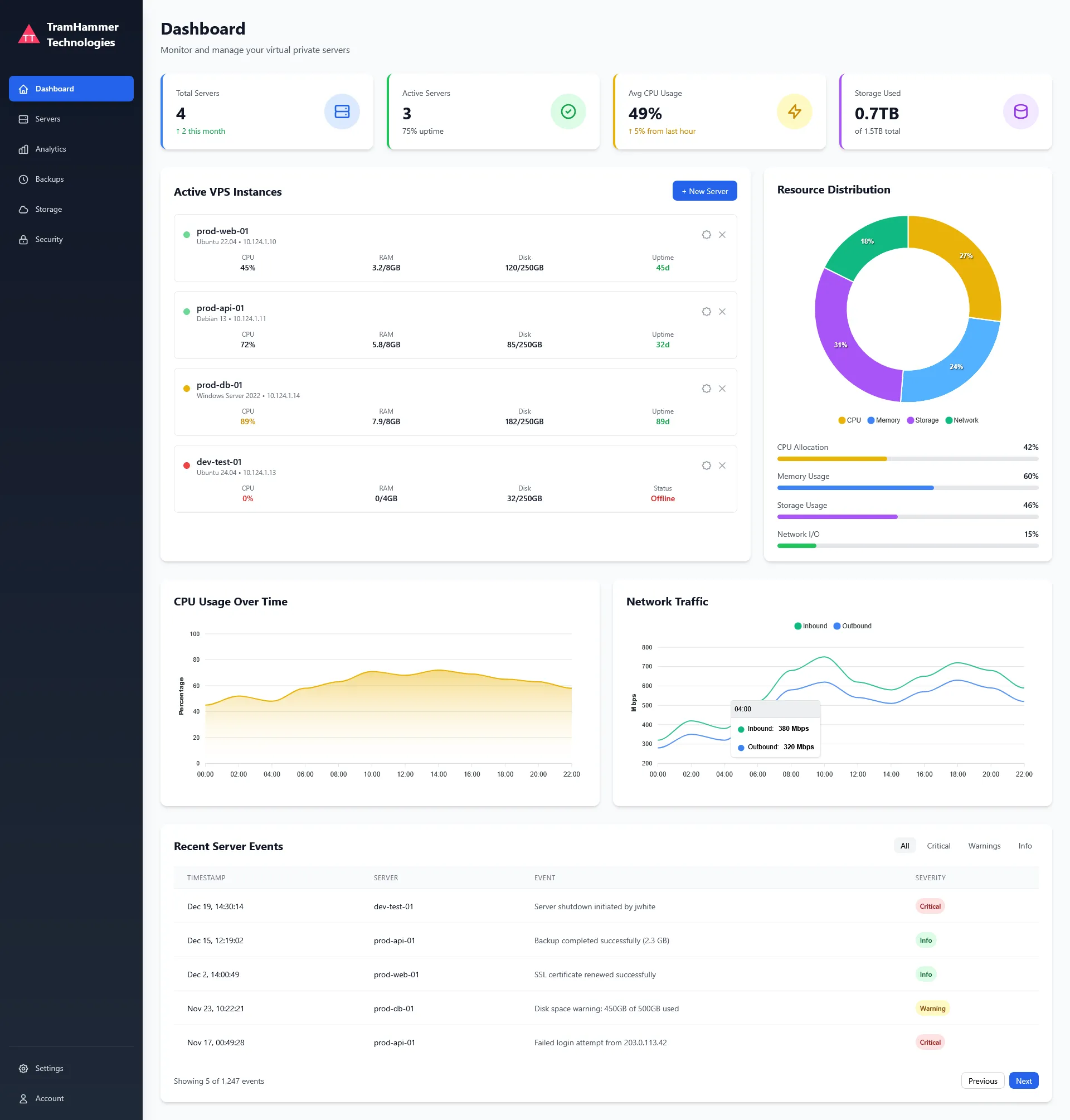Click the Storage Used database icon
Viewport: 1070px width, 1120px height.
1020,111
